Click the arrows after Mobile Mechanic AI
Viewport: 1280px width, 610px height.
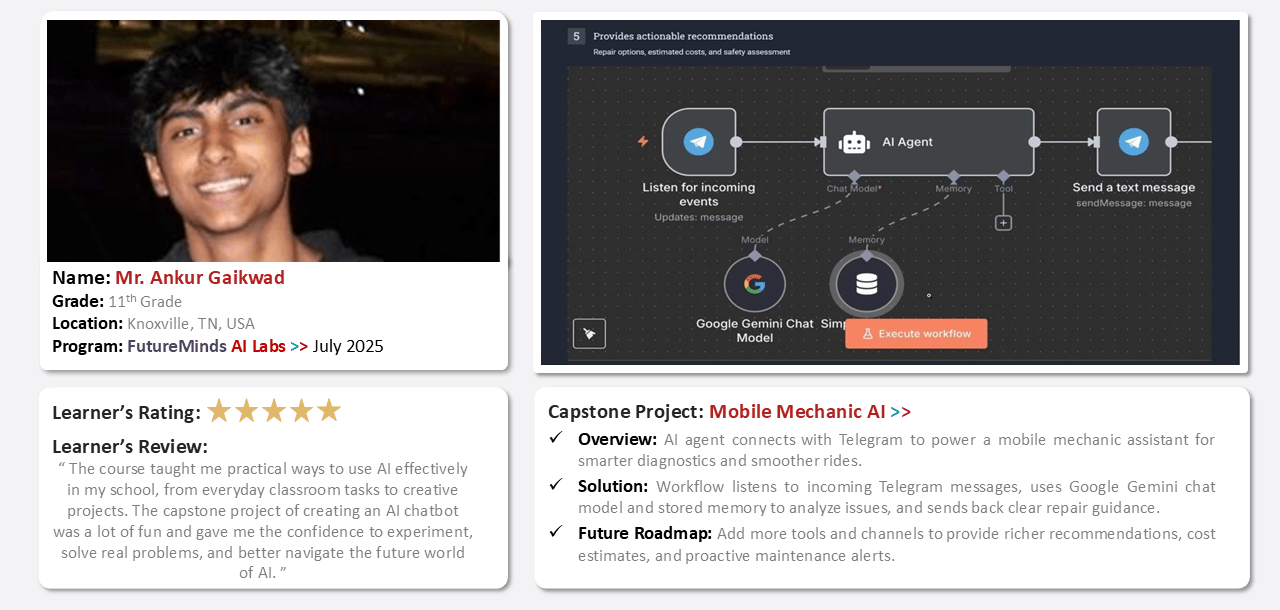[x=900, y=412]
